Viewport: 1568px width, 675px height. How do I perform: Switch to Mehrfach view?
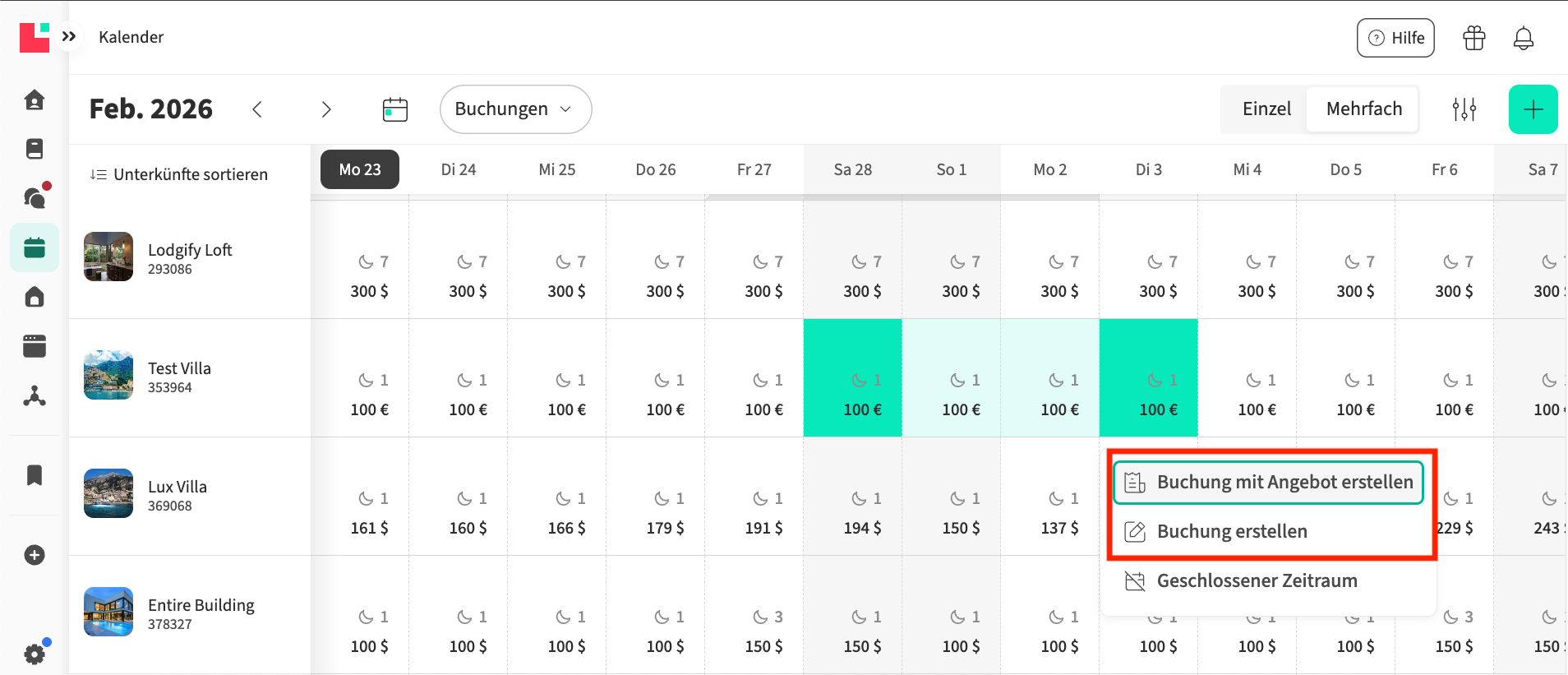(x=1363, y=109)
